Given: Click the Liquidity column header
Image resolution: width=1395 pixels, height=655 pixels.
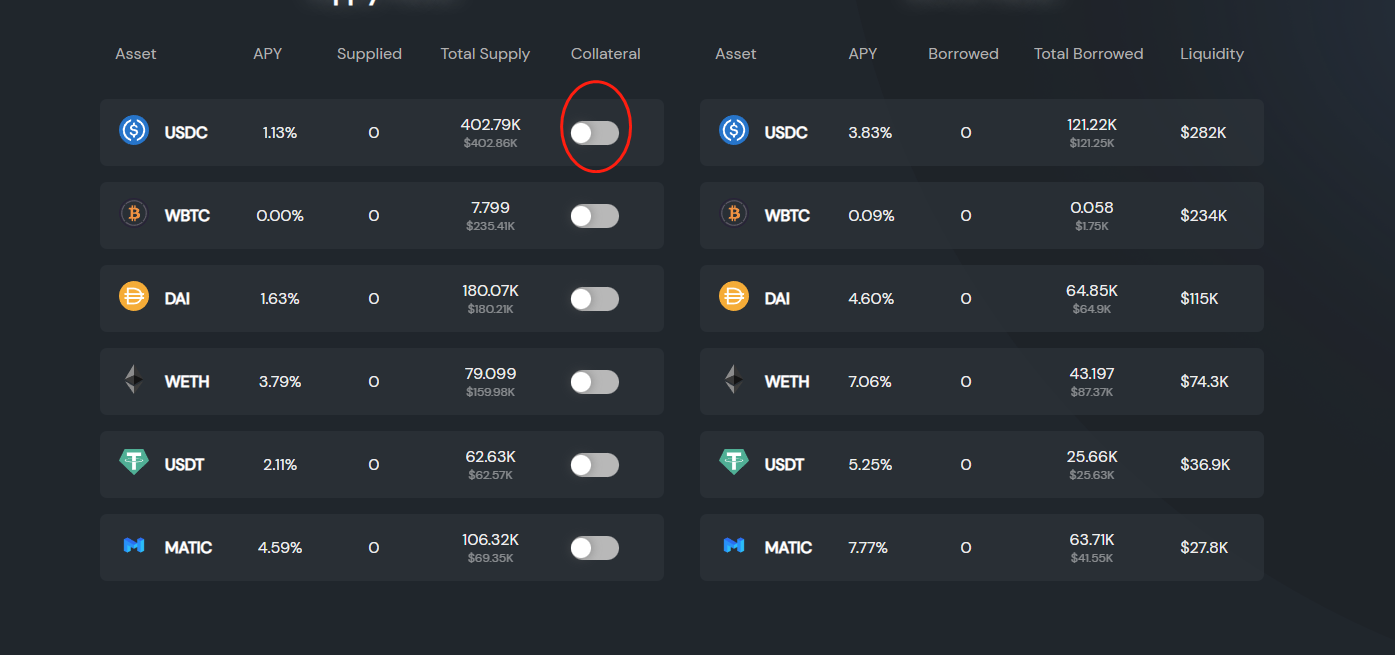Looking at the screenshot, I should pos(1211,54).
